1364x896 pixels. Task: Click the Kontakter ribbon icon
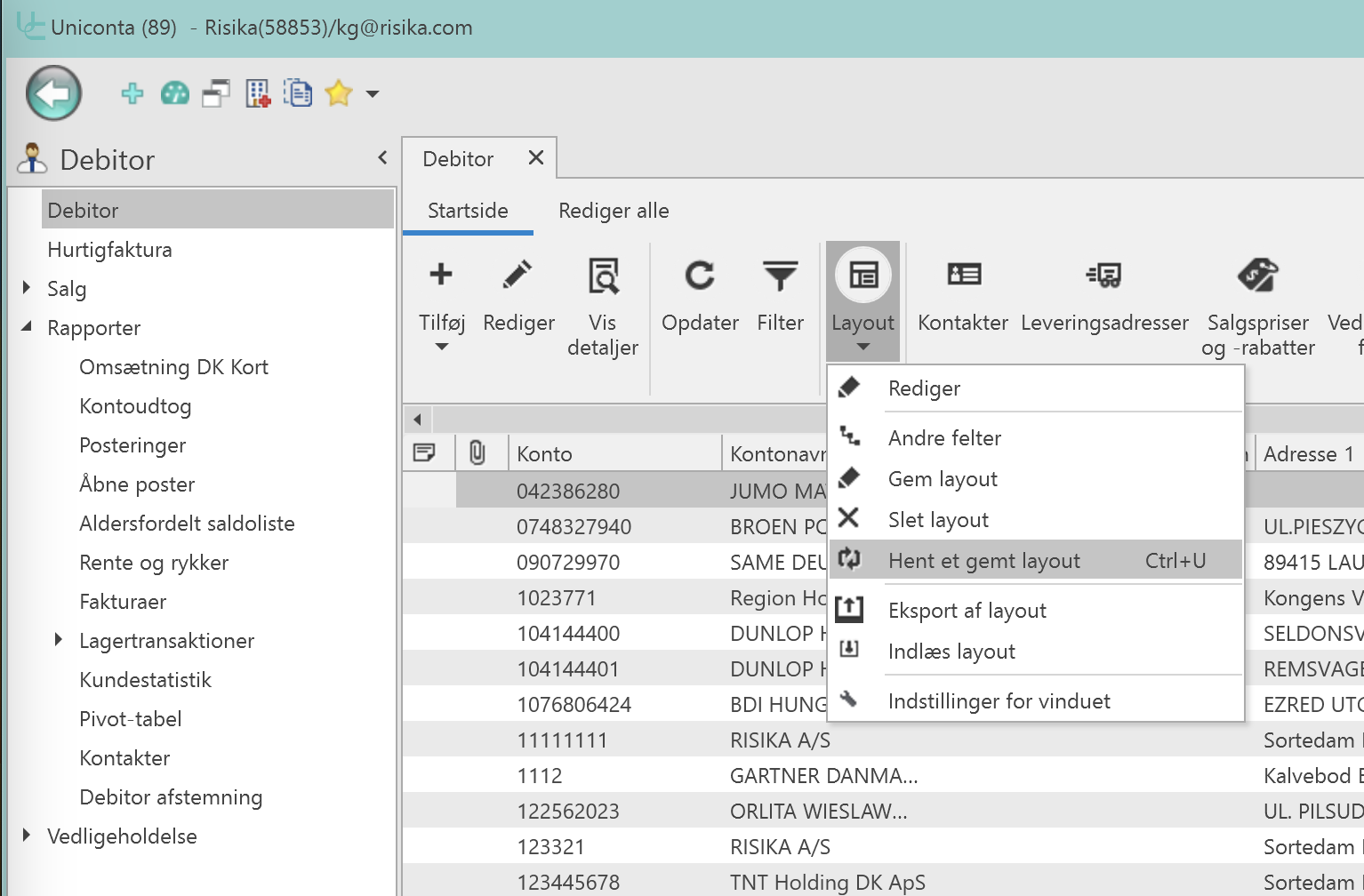point(963,275)
